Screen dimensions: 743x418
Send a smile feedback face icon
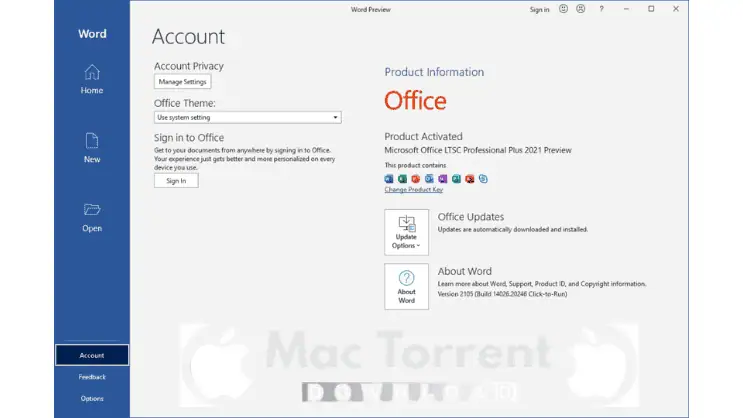coord(563,9)
